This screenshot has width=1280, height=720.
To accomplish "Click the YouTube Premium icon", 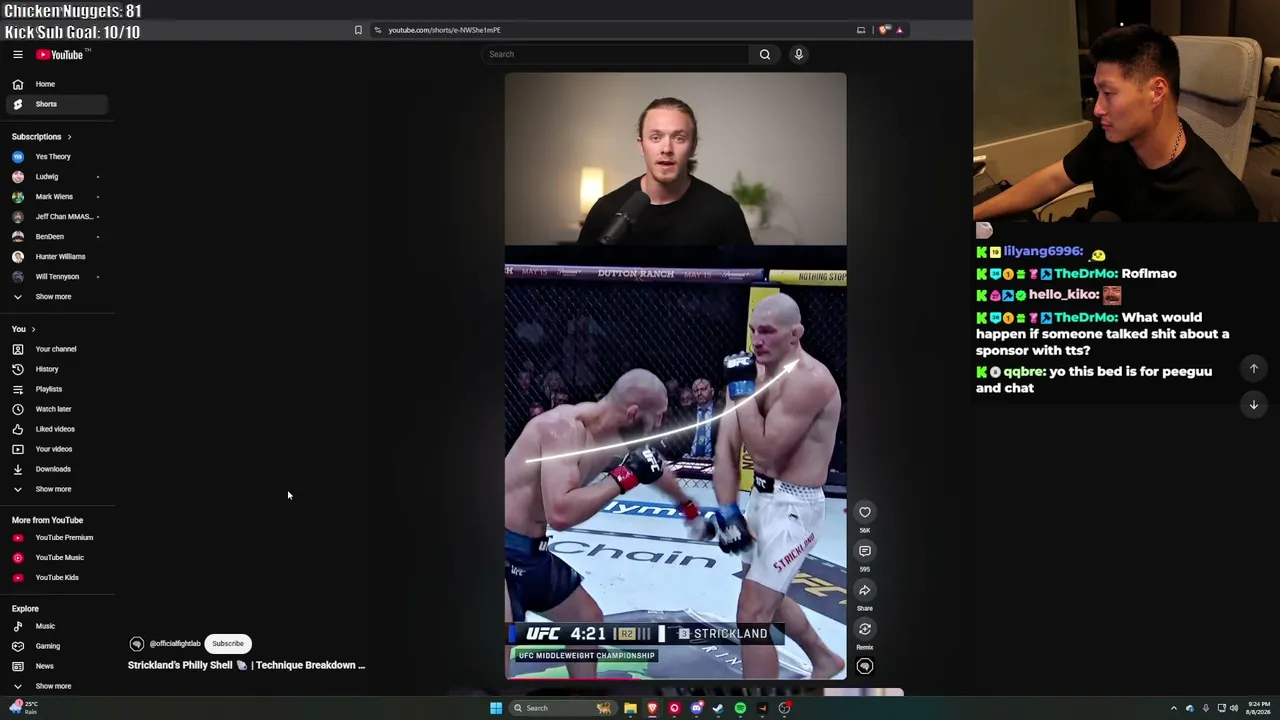I will click(x=18, y=538).
